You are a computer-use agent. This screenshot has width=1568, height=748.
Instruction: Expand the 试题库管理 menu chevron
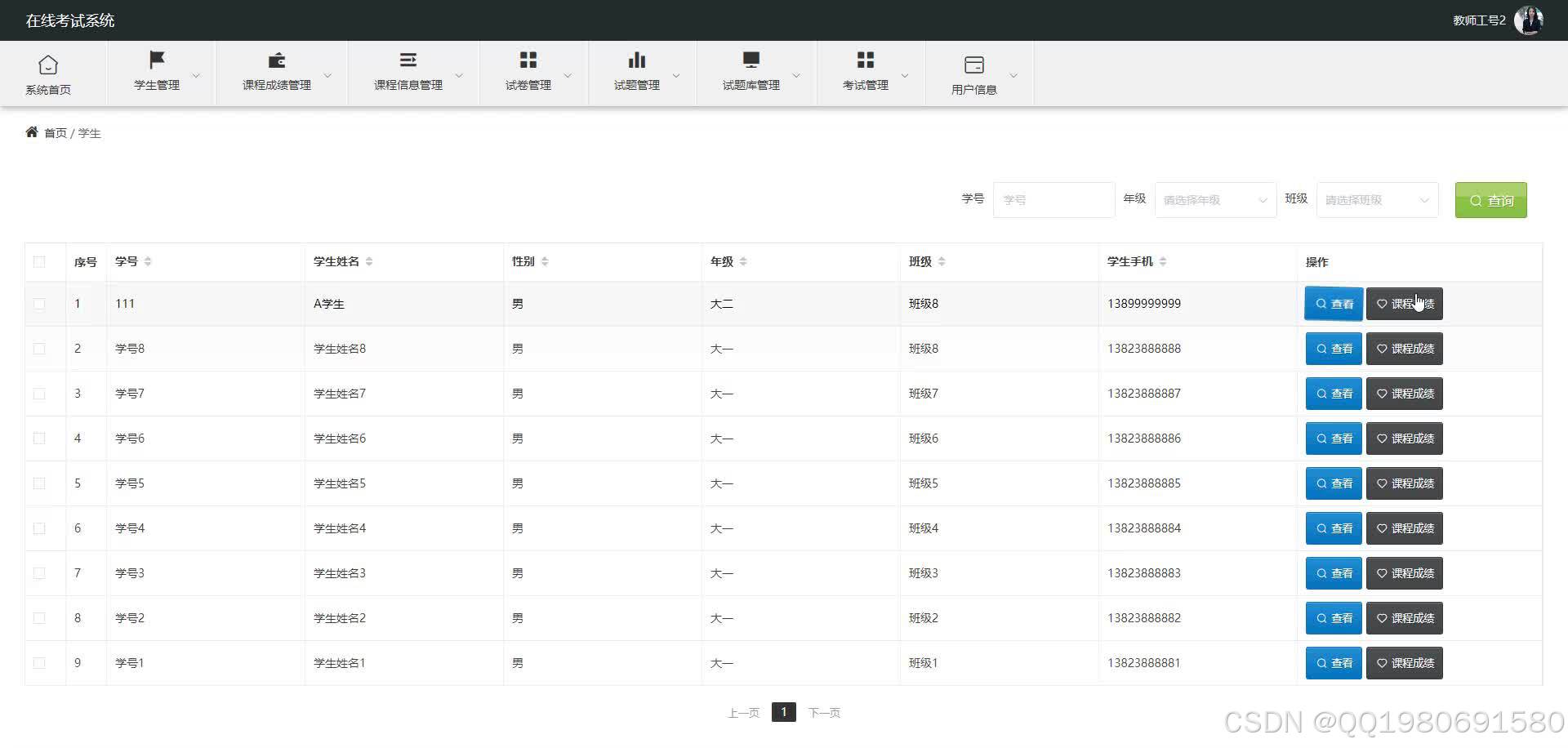[796, 75]
